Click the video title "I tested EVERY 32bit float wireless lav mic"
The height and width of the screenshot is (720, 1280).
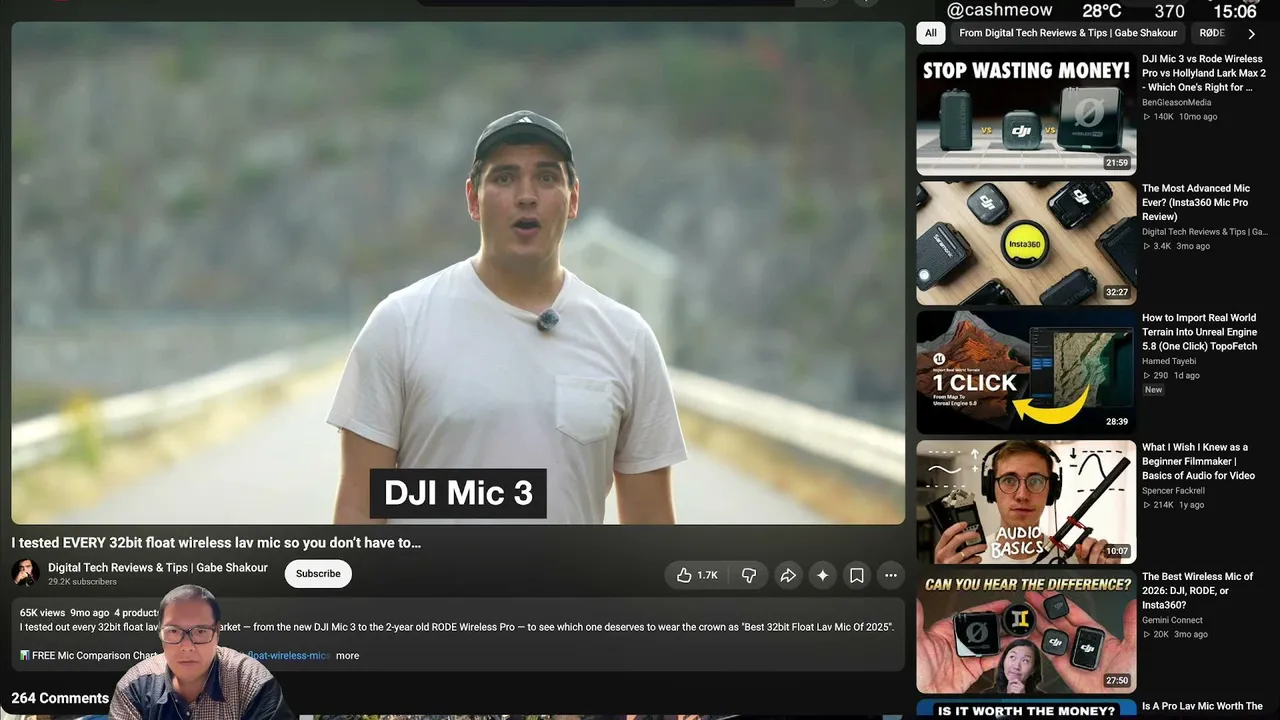[x=216, y=543]
